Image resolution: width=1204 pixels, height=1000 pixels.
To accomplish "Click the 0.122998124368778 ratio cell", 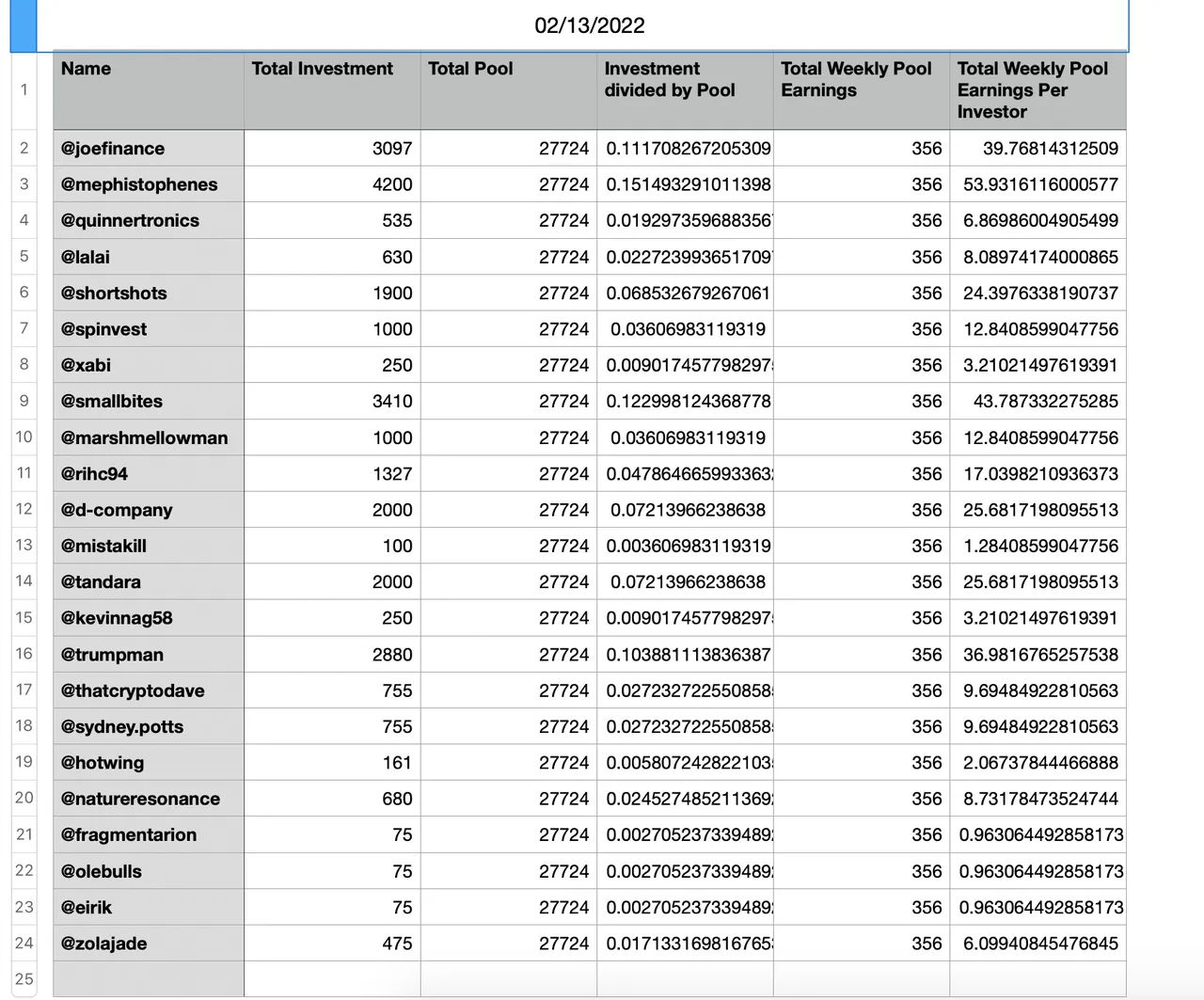I will pyautogui.click(x=685, y=401).
